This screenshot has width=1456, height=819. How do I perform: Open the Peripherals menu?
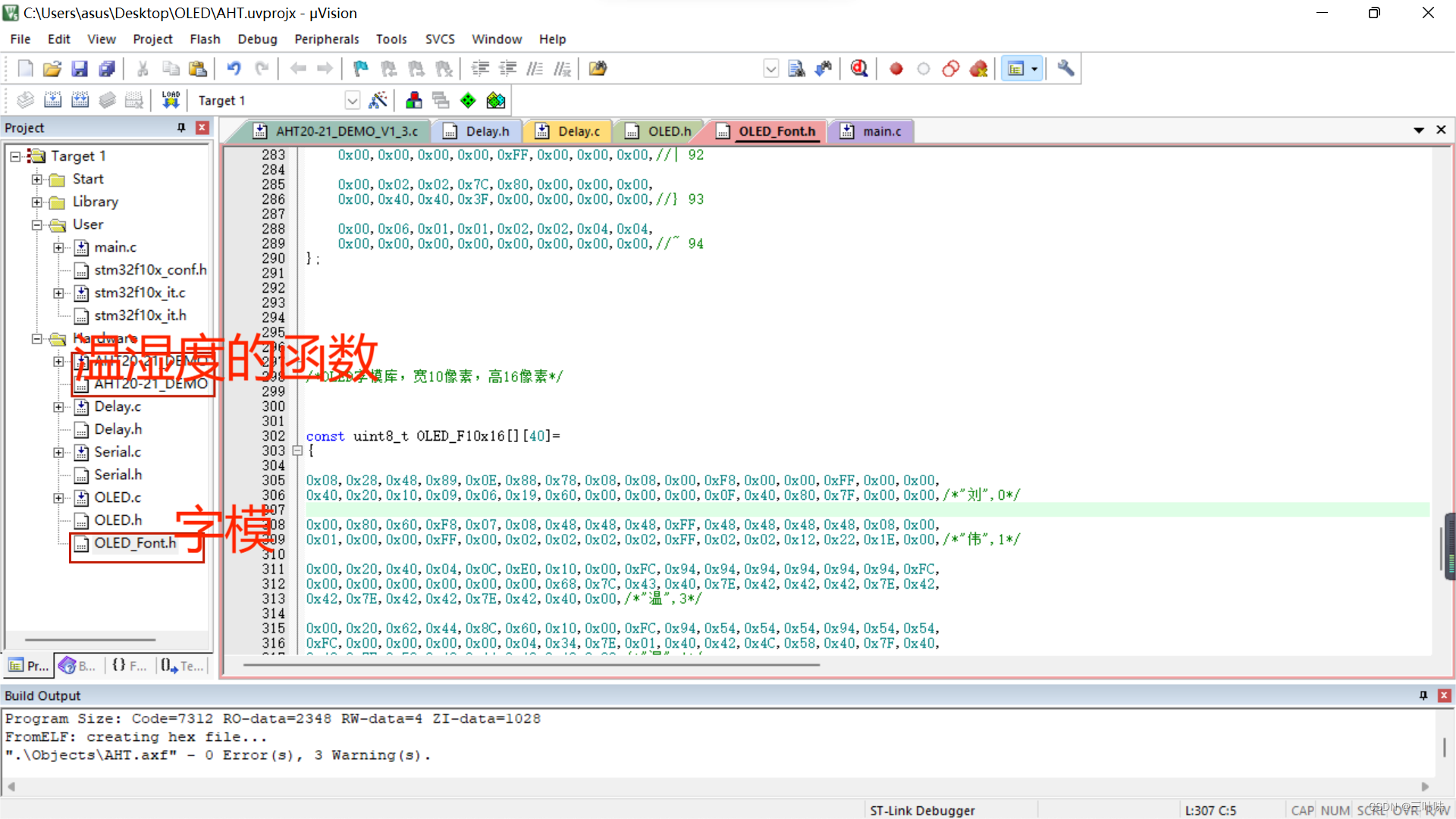point(326,39)
